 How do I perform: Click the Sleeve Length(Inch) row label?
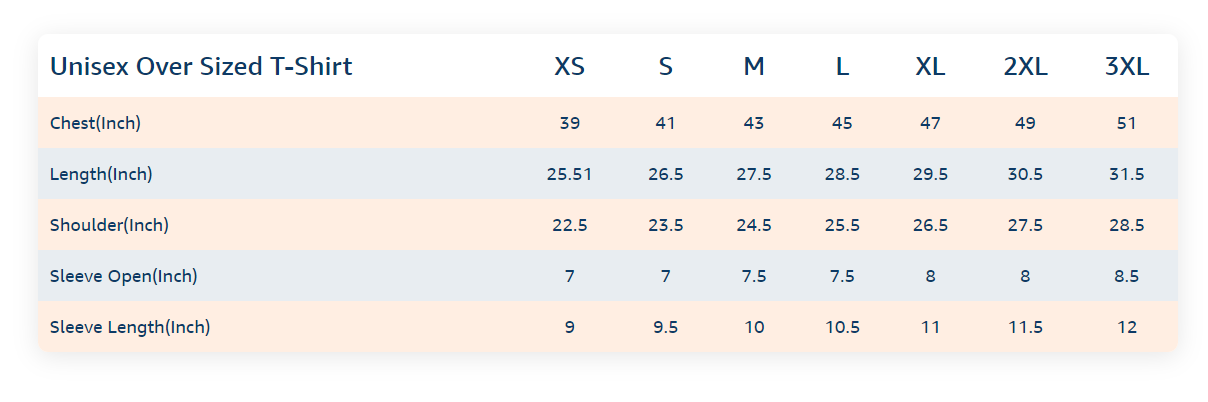pyautogui.click(x=130, y=327)
